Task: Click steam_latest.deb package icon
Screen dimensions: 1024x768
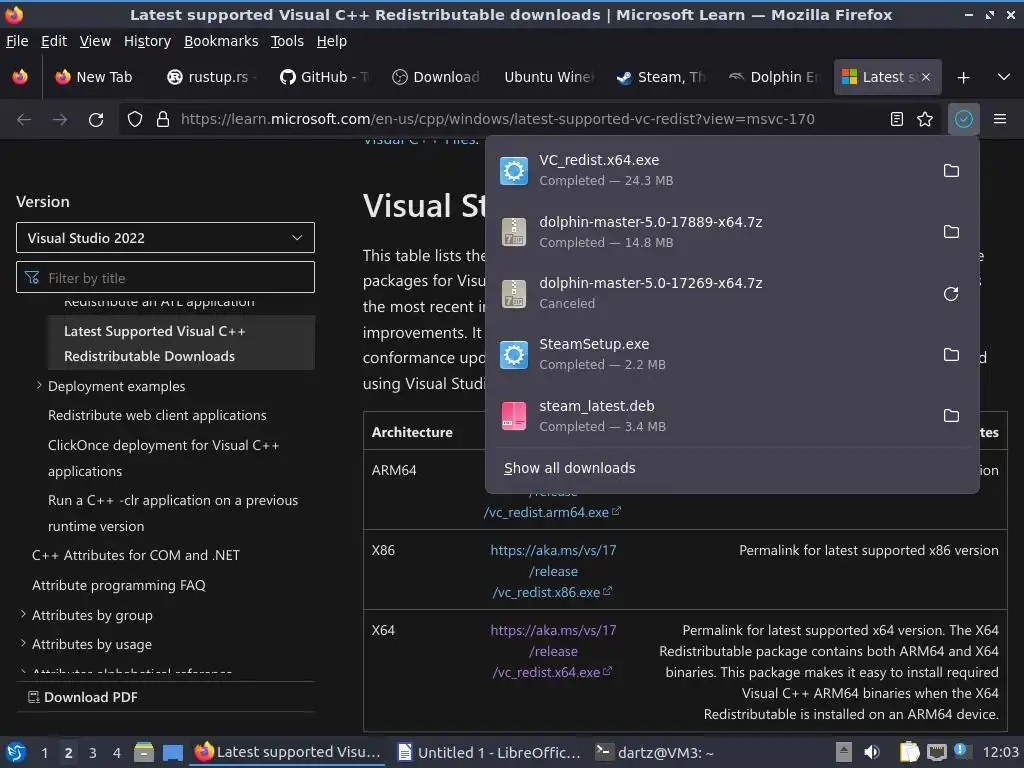Action: [514, 416]
